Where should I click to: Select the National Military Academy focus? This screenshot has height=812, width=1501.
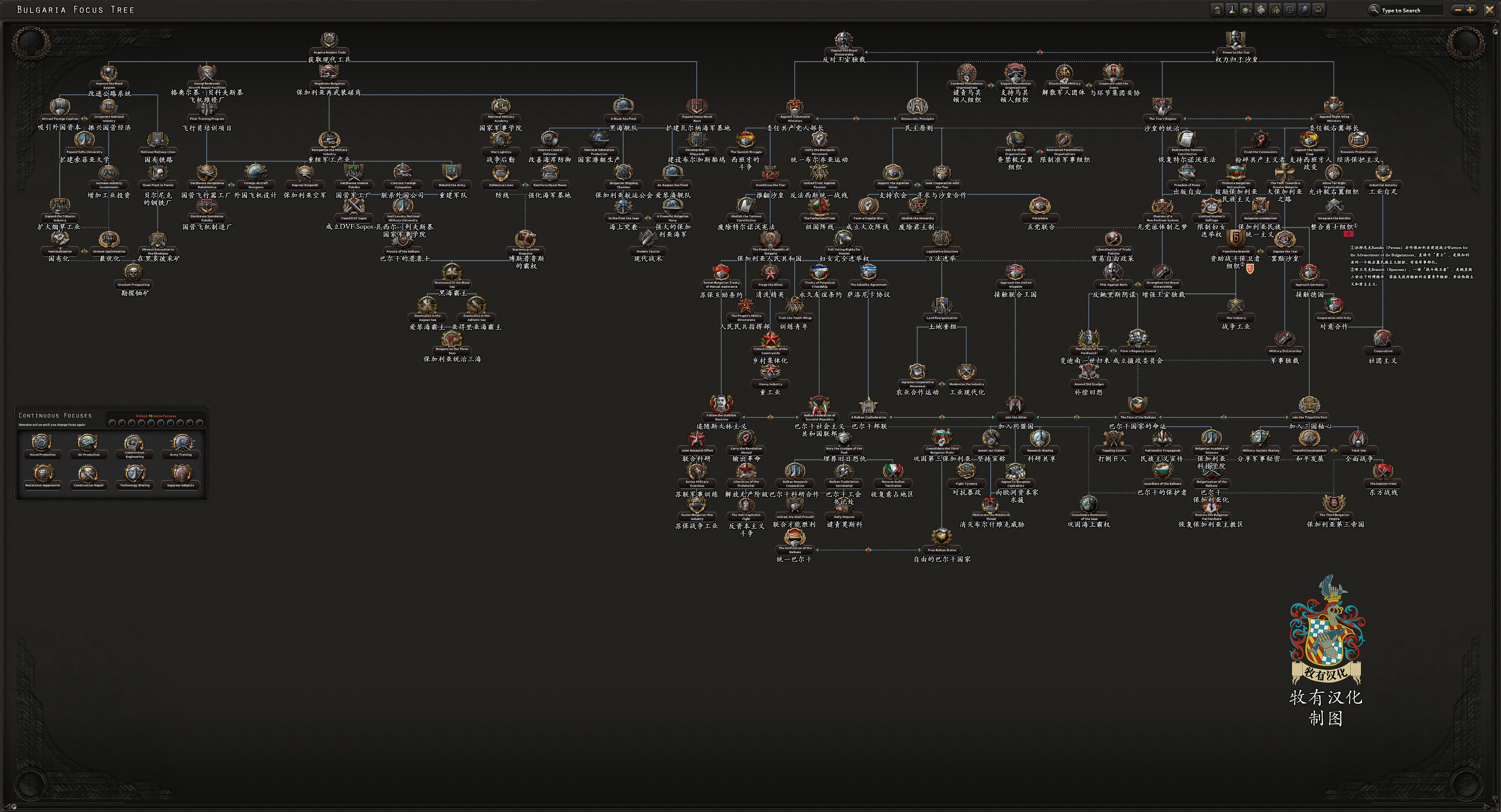pyautogui.click(x=500, y=111)
